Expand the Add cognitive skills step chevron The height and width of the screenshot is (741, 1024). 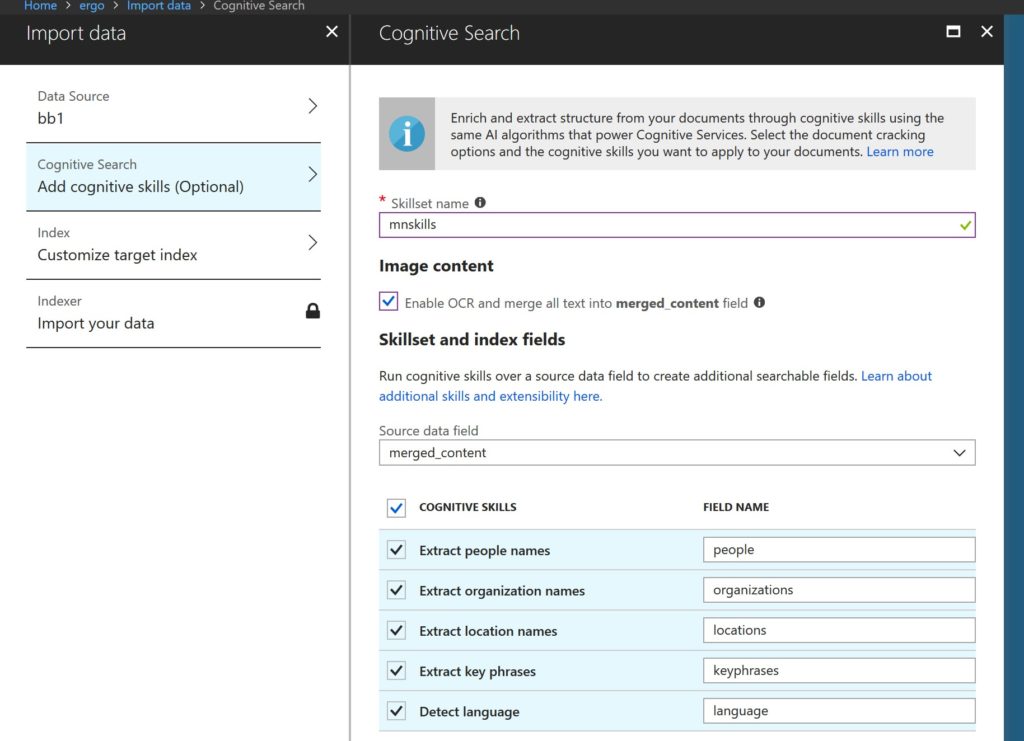[313, 174]
